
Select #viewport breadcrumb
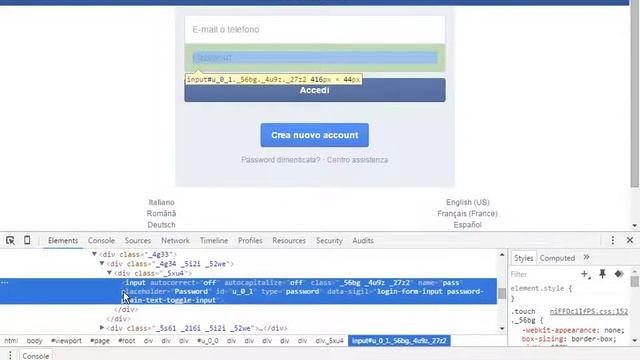tap(66, 340)
